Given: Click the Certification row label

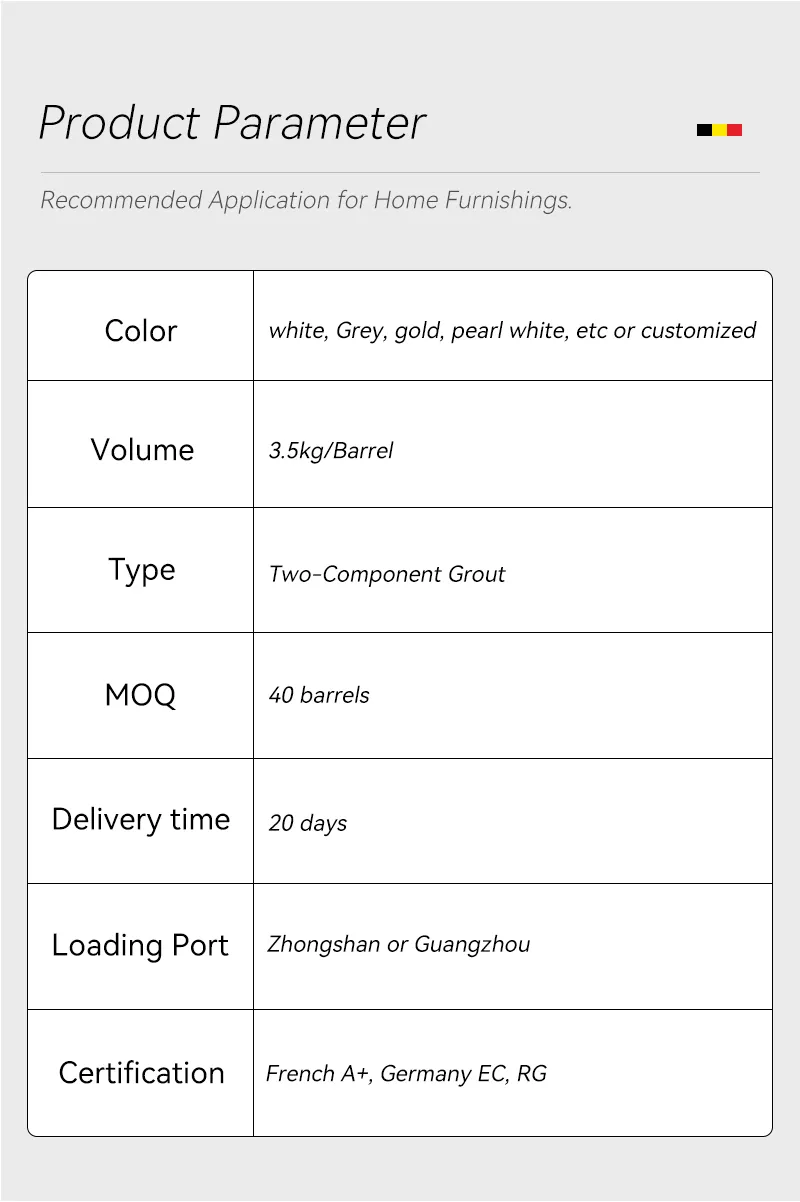Looking at the screenshot, I should pos(141,1073).
